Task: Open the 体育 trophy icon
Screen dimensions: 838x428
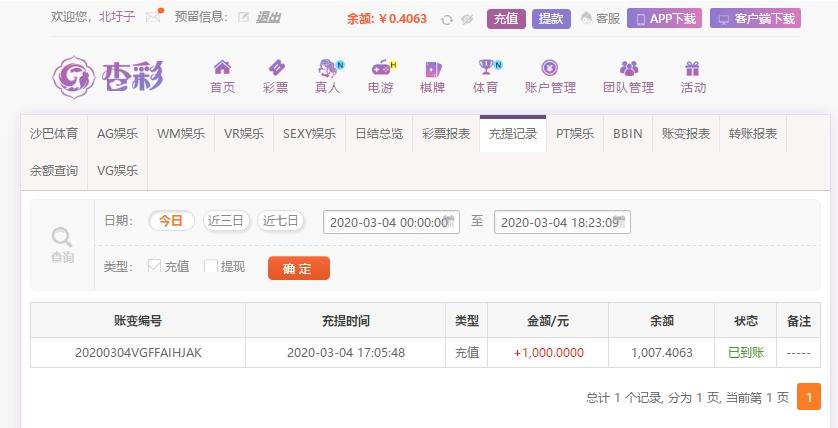Action: click(x=487, y=67)
